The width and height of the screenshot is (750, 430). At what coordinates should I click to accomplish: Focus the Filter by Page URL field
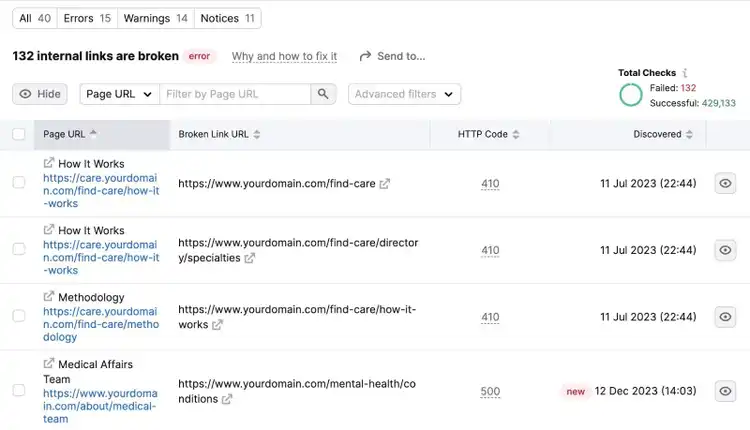tap(235, 94)
